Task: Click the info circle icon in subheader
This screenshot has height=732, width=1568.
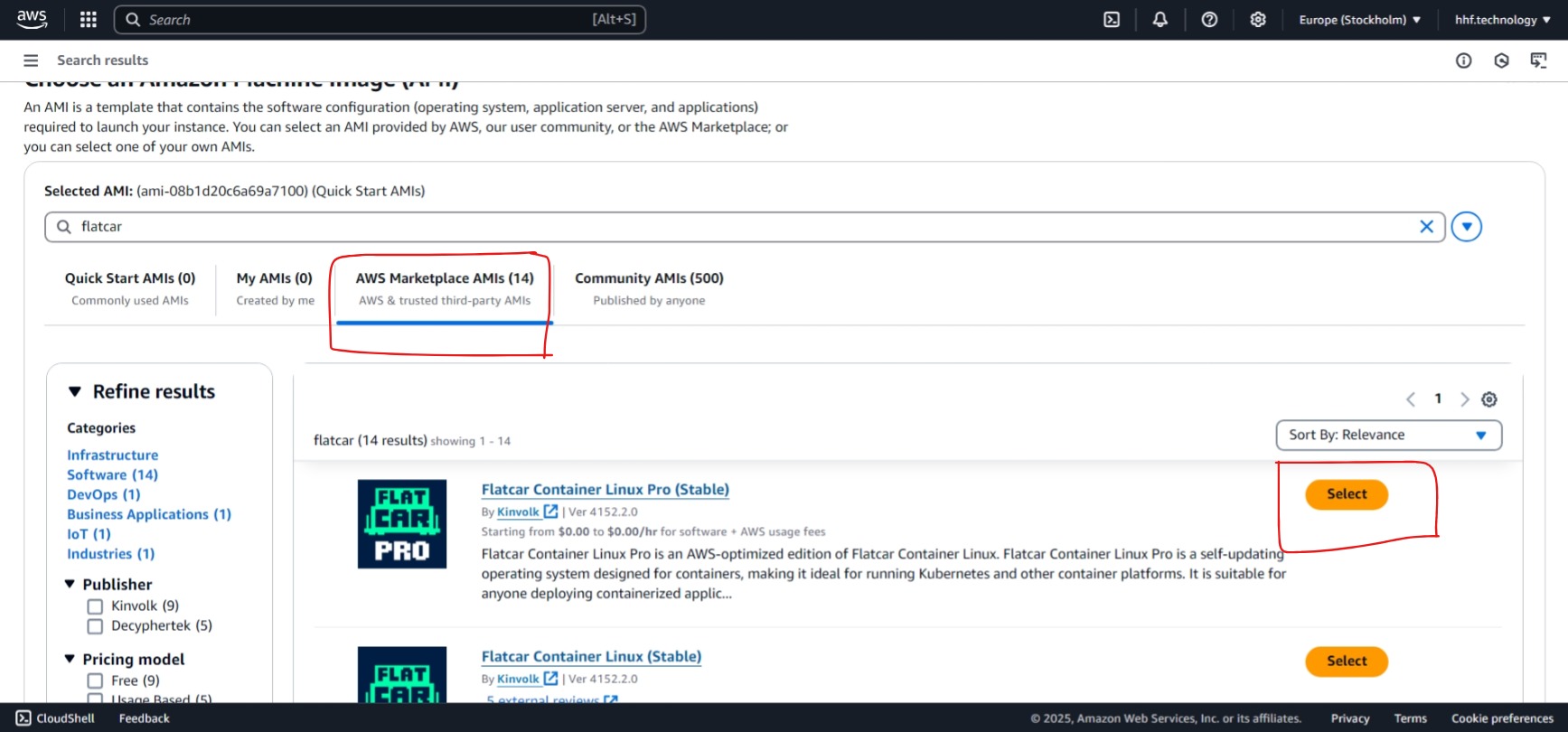Action: 1464,61
